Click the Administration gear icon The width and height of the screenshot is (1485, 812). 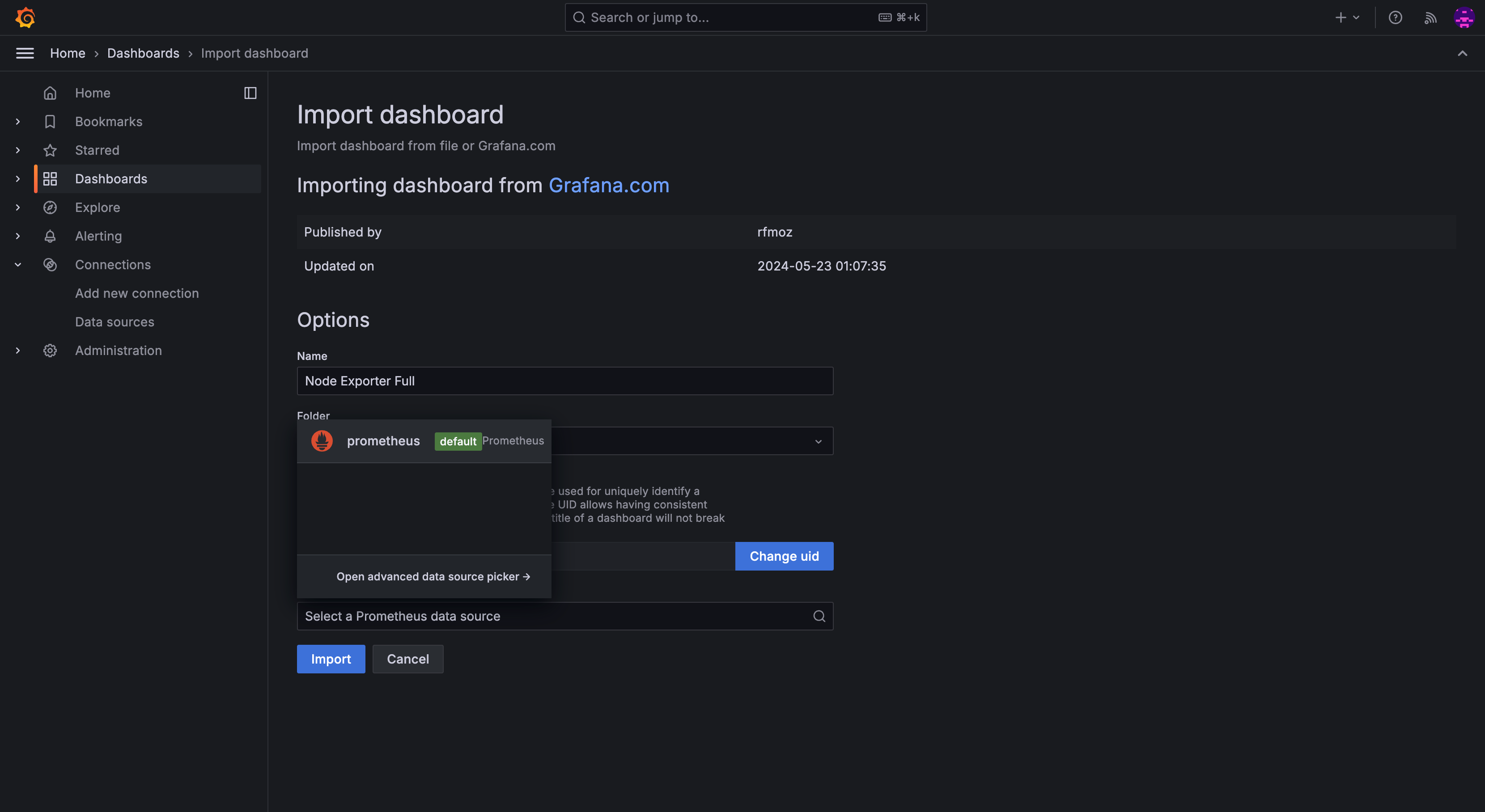50,351
